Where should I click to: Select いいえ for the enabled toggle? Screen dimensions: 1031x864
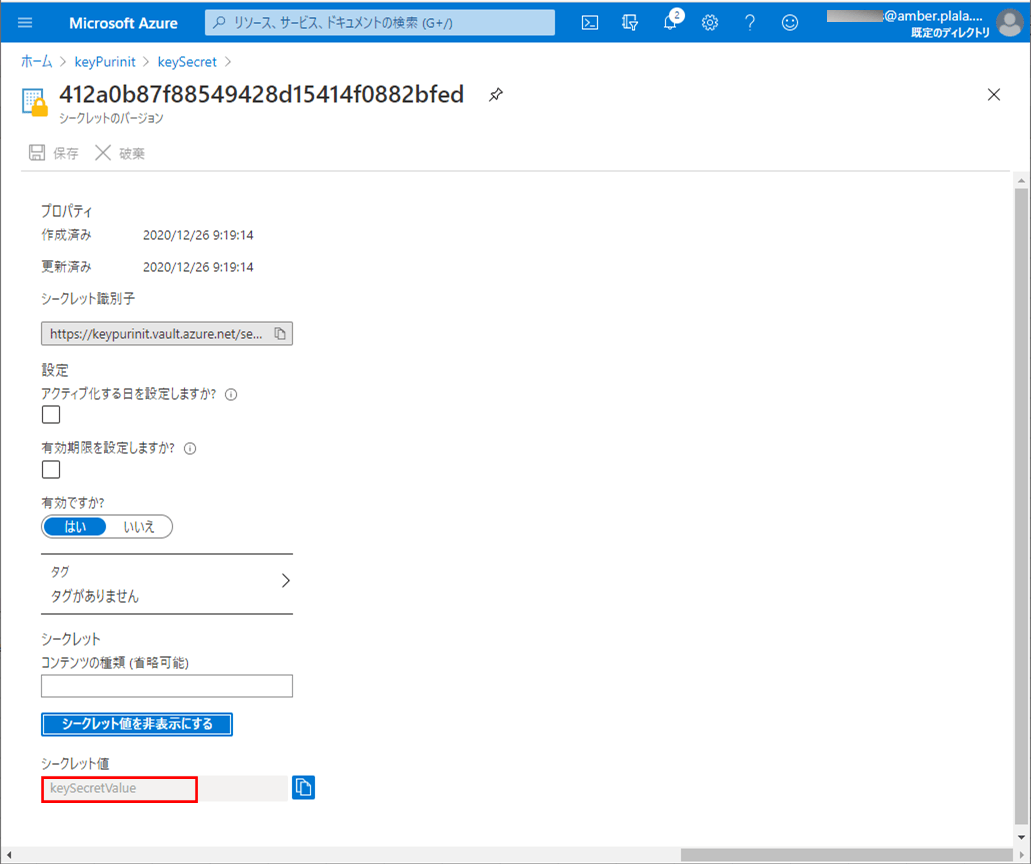(x=139, y=527)
